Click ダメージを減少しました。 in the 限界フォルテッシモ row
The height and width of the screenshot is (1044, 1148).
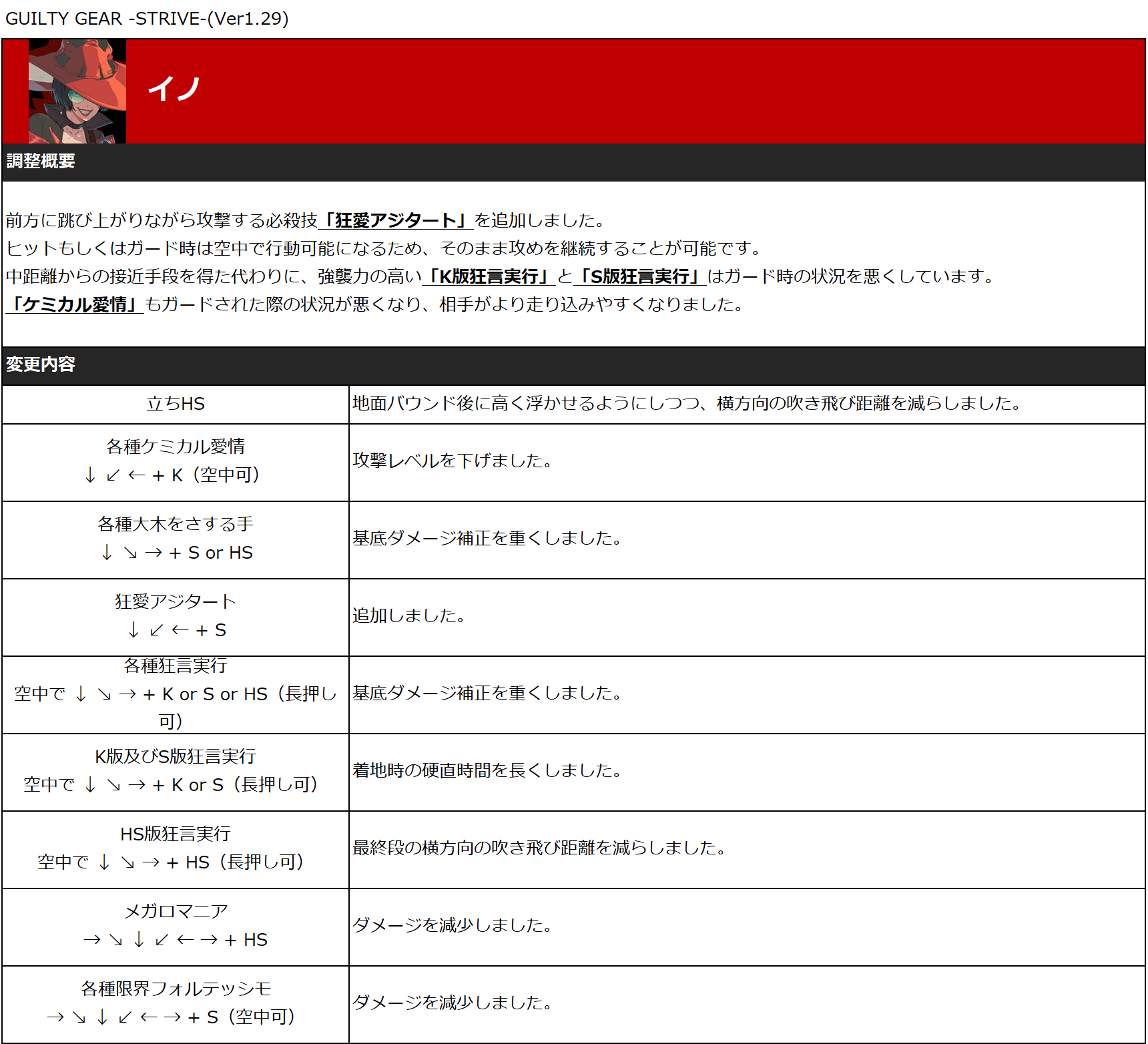454,1003
